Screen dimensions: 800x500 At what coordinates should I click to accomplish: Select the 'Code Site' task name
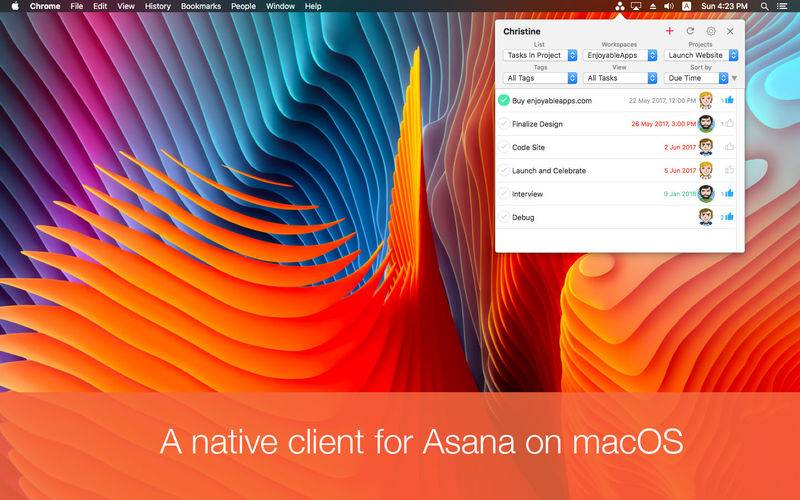point(529,147)
